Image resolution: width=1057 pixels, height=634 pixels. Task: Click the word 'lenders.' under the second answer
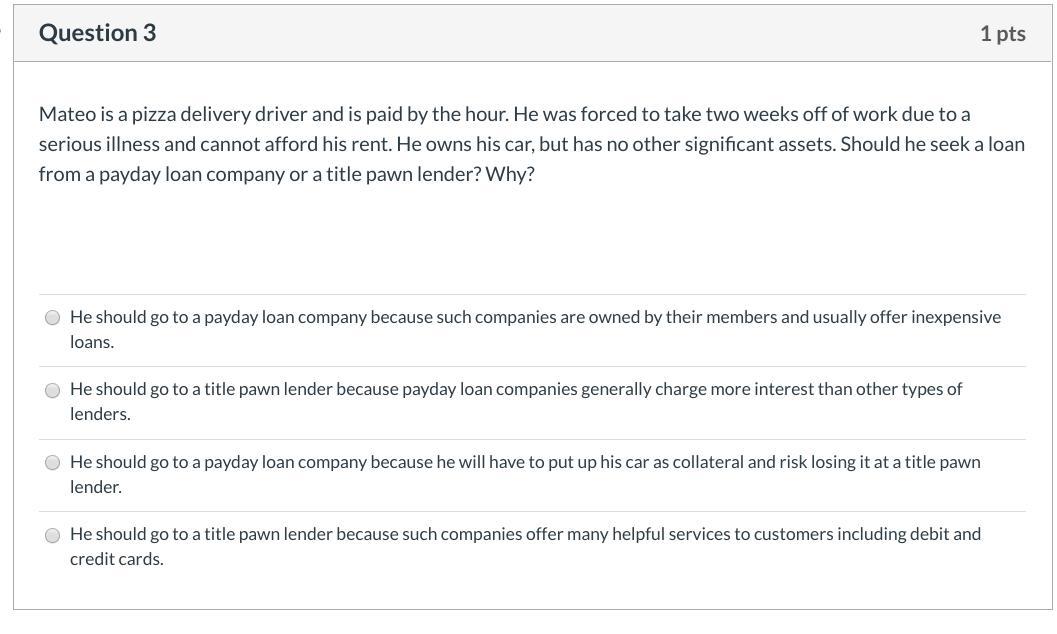[x=100, y=414]
